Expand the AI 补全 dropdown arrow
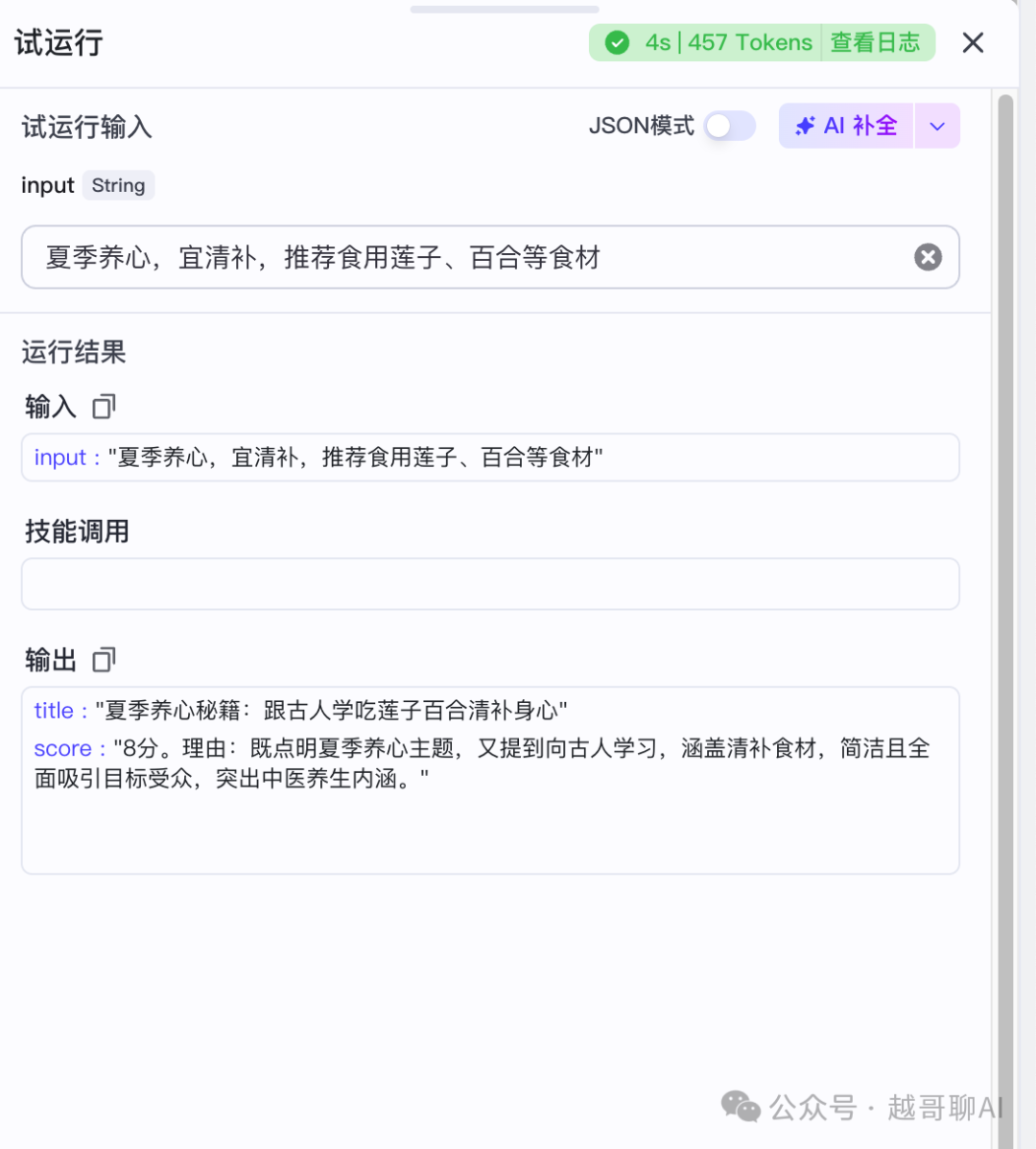 (x=937, y=126)
